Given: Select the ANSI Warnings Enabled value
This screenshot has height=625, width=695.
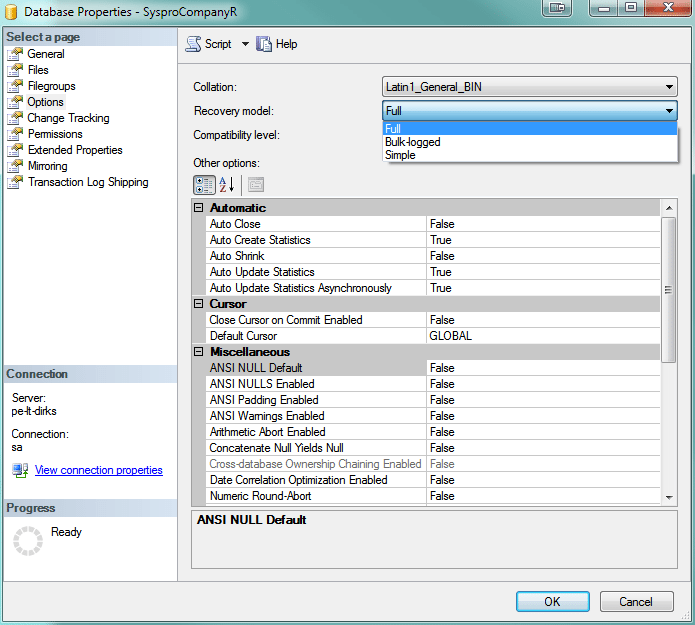Looking at the screenshot, I should [543, 415].
